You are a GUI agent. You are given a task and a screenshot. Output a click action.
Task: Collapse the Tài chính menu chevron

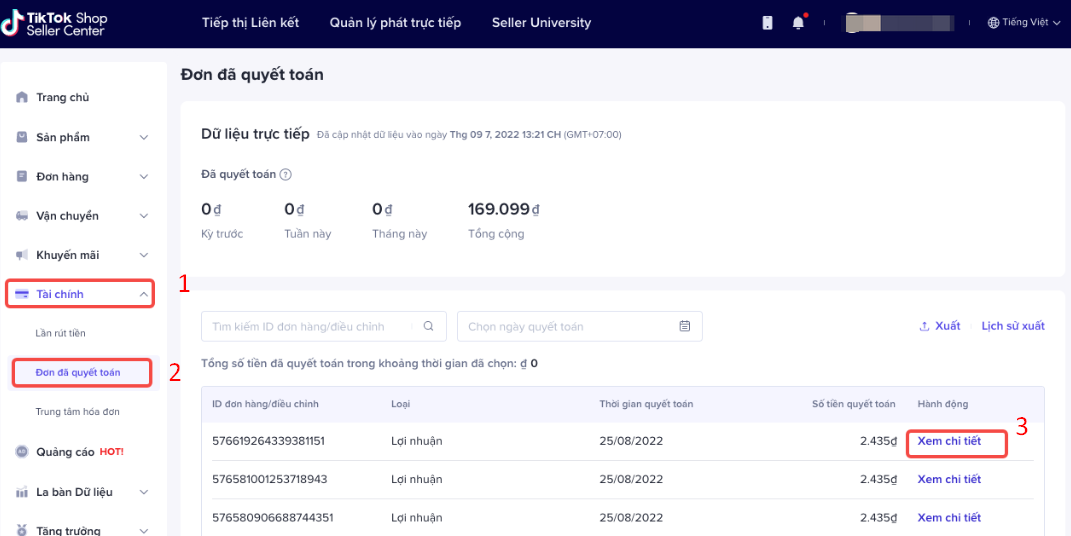point(143,294)
